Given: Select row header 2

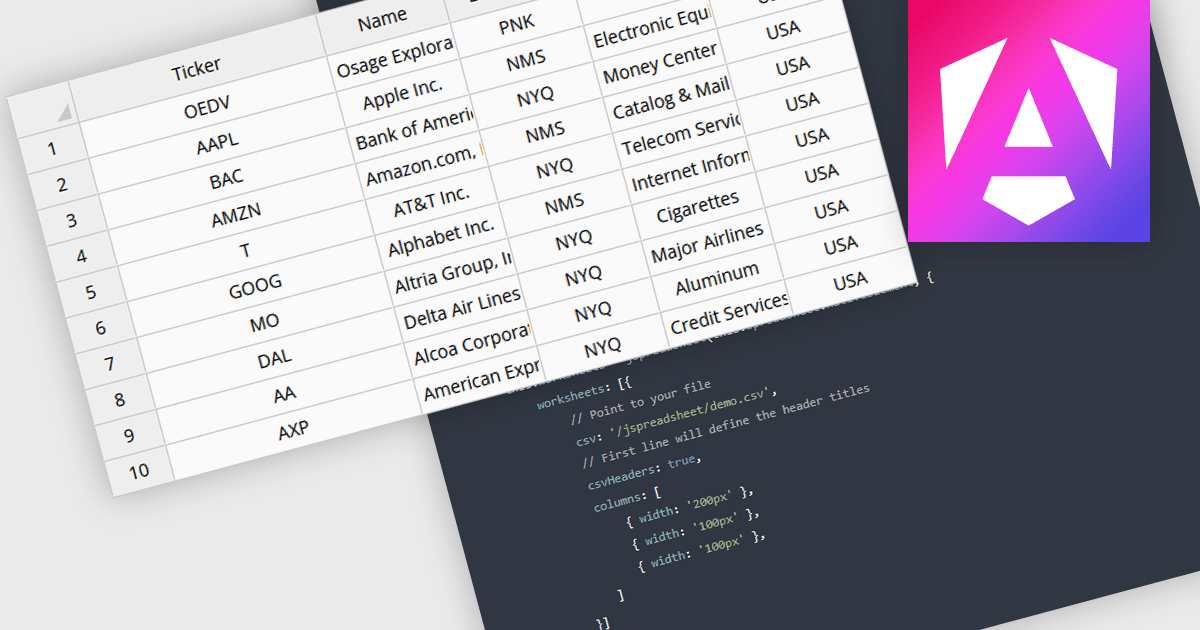Looking at the screenshot, I should tap(62, 185).
